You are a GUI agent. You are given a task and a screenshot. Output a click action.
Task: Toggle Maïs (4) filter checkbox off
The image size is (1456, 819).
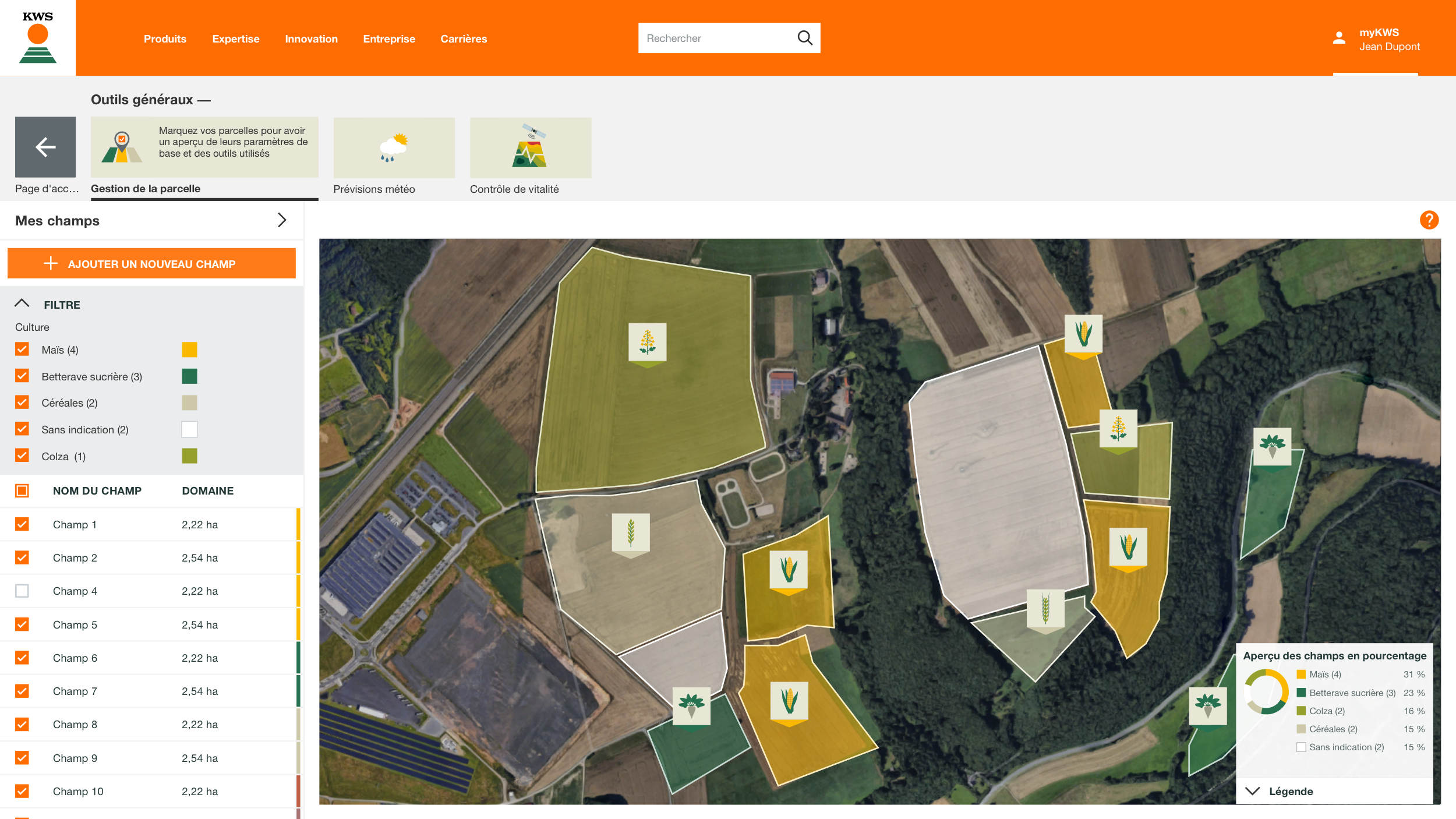click(x=22, y=349)
